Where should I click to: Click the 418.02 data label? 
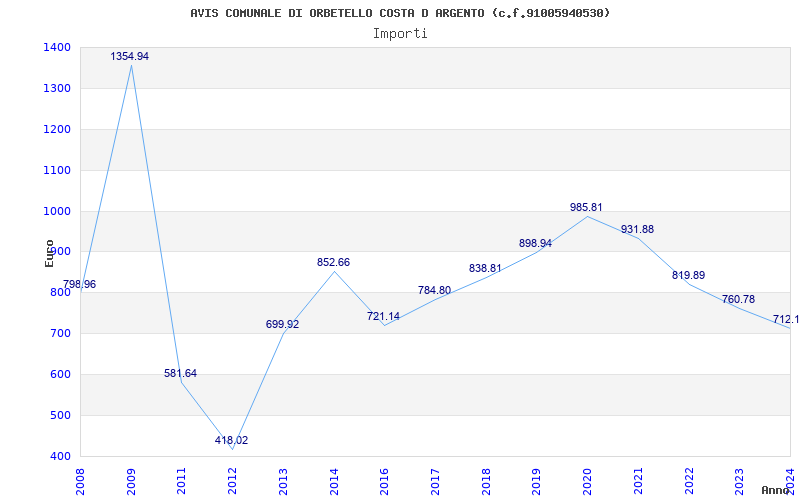click(231, 440)
